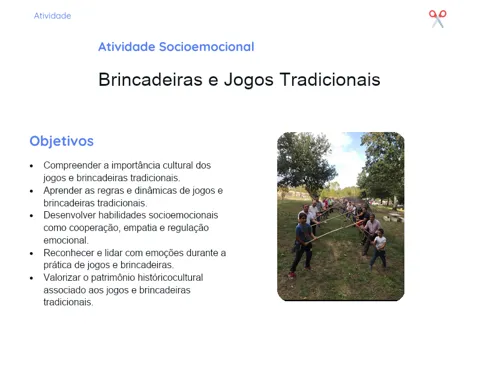Select the Atividade Socioemocional heading
This screenshot has height=384, width=480.
[x=176, y=47]
